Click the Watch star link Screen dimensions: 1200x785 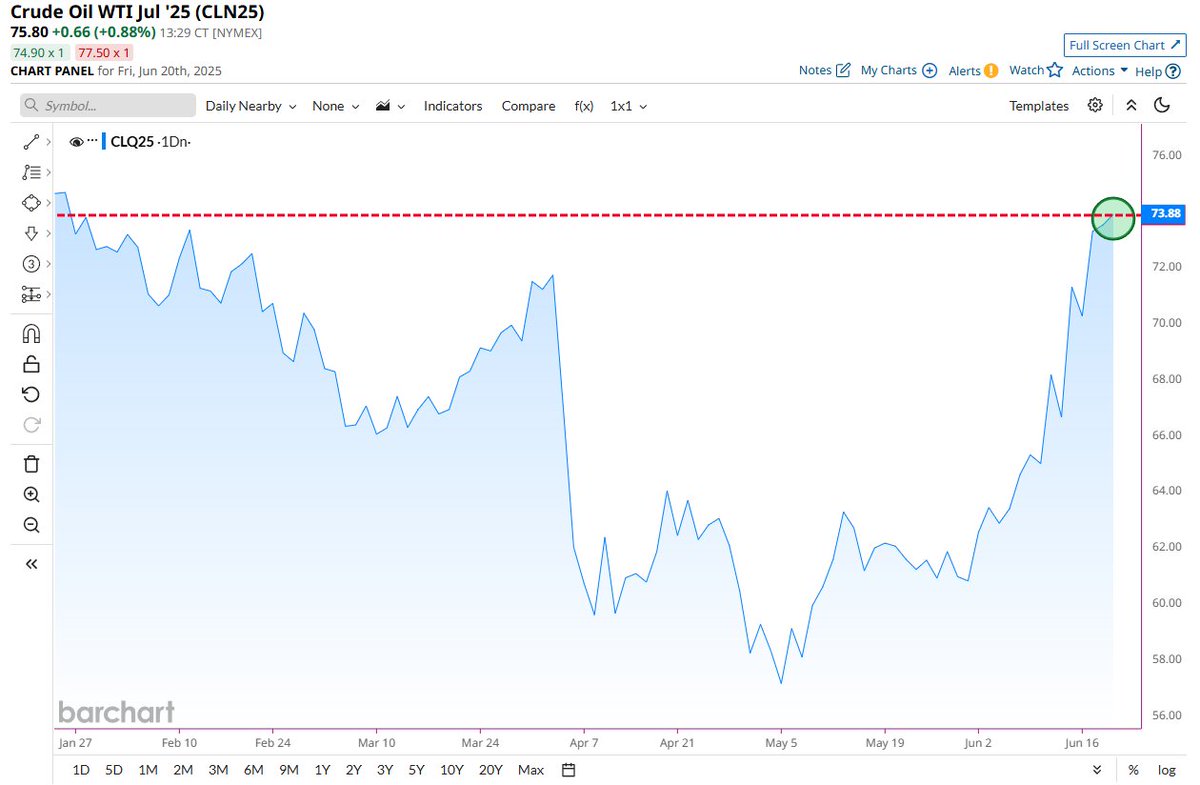pos(1035,70)
